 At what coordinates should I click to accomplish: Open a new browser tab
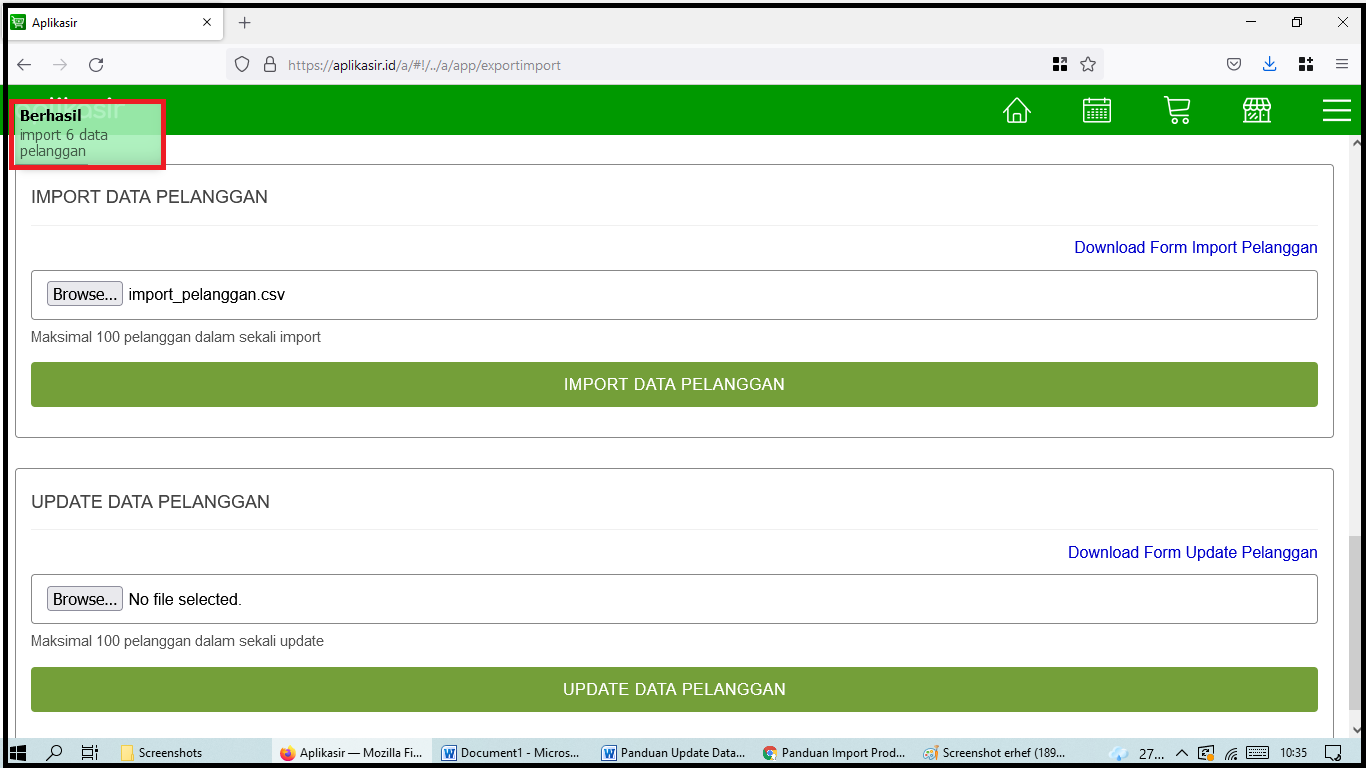pyautogui.click(x=245, y=23)
